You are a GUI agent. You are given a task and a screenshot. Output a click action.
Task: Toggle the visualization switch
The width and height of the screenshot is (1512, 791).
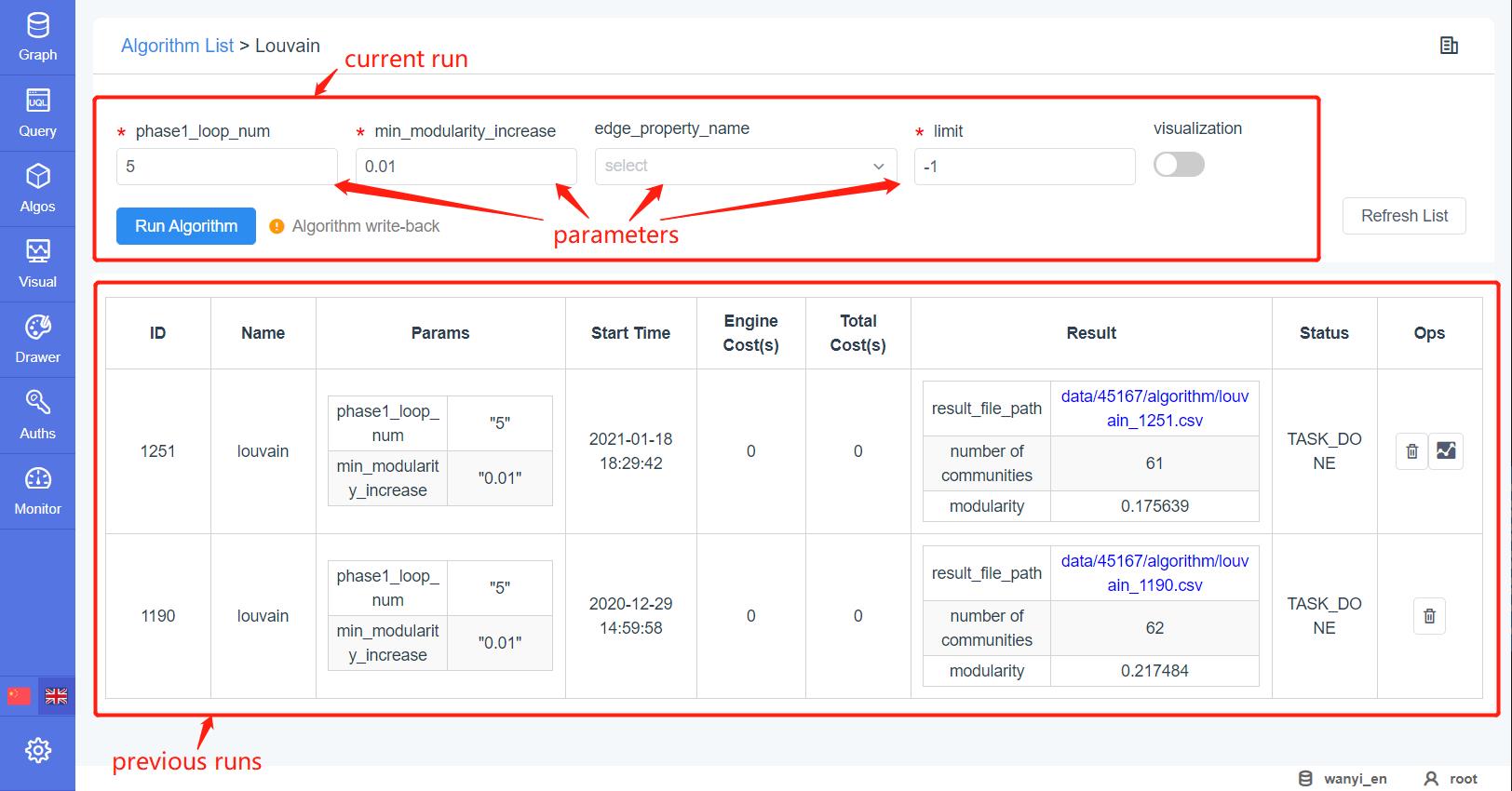click(x=1179, y=165)
